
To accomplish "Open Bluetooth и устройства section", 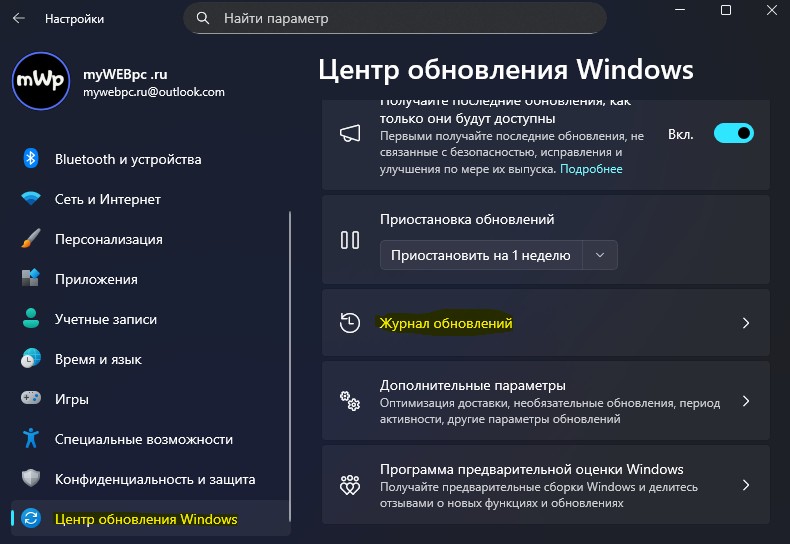I will click(x=150, y=159).
